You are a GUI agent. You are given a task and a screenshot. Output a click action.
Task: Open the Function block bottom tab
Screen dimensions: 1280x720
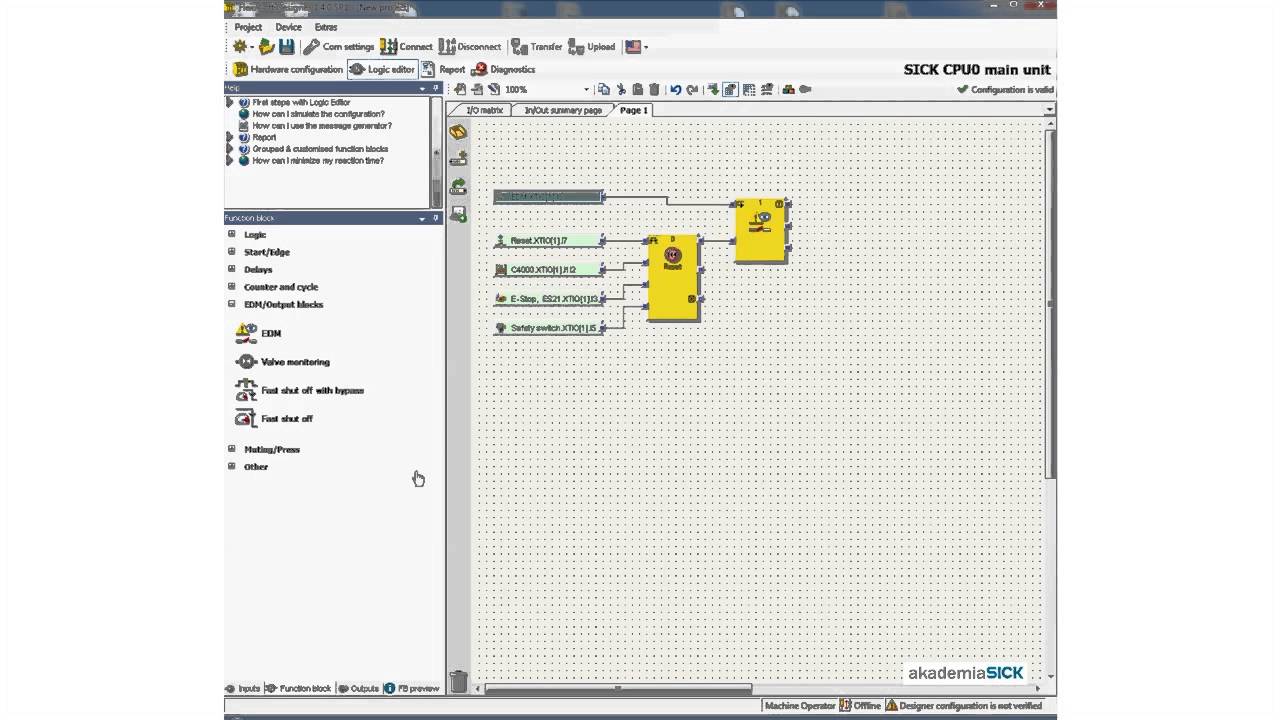click(x=298, y=688)
